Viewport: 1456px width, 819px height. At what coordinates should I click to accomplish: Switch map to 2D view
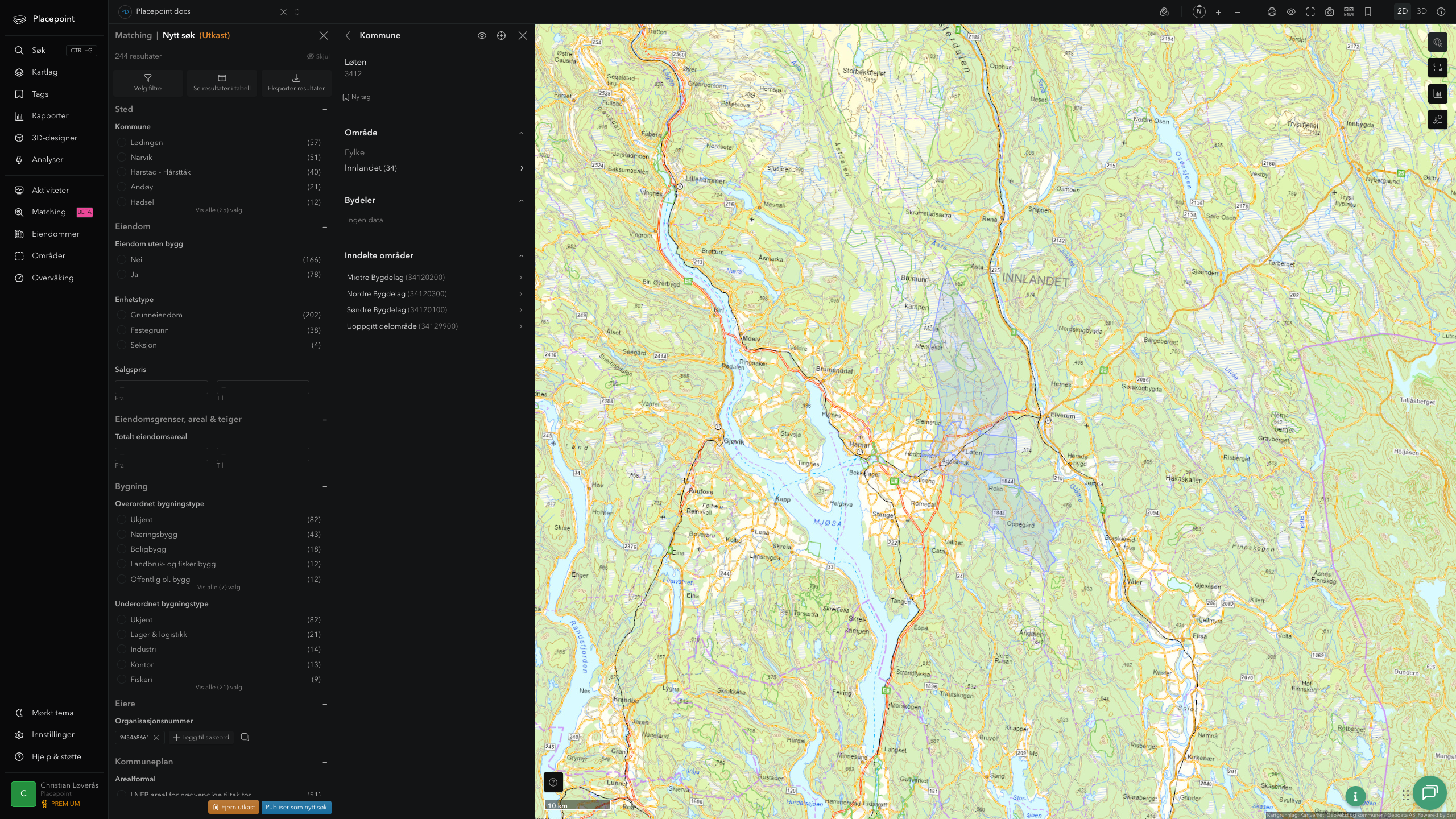(x=1403, y=11)
